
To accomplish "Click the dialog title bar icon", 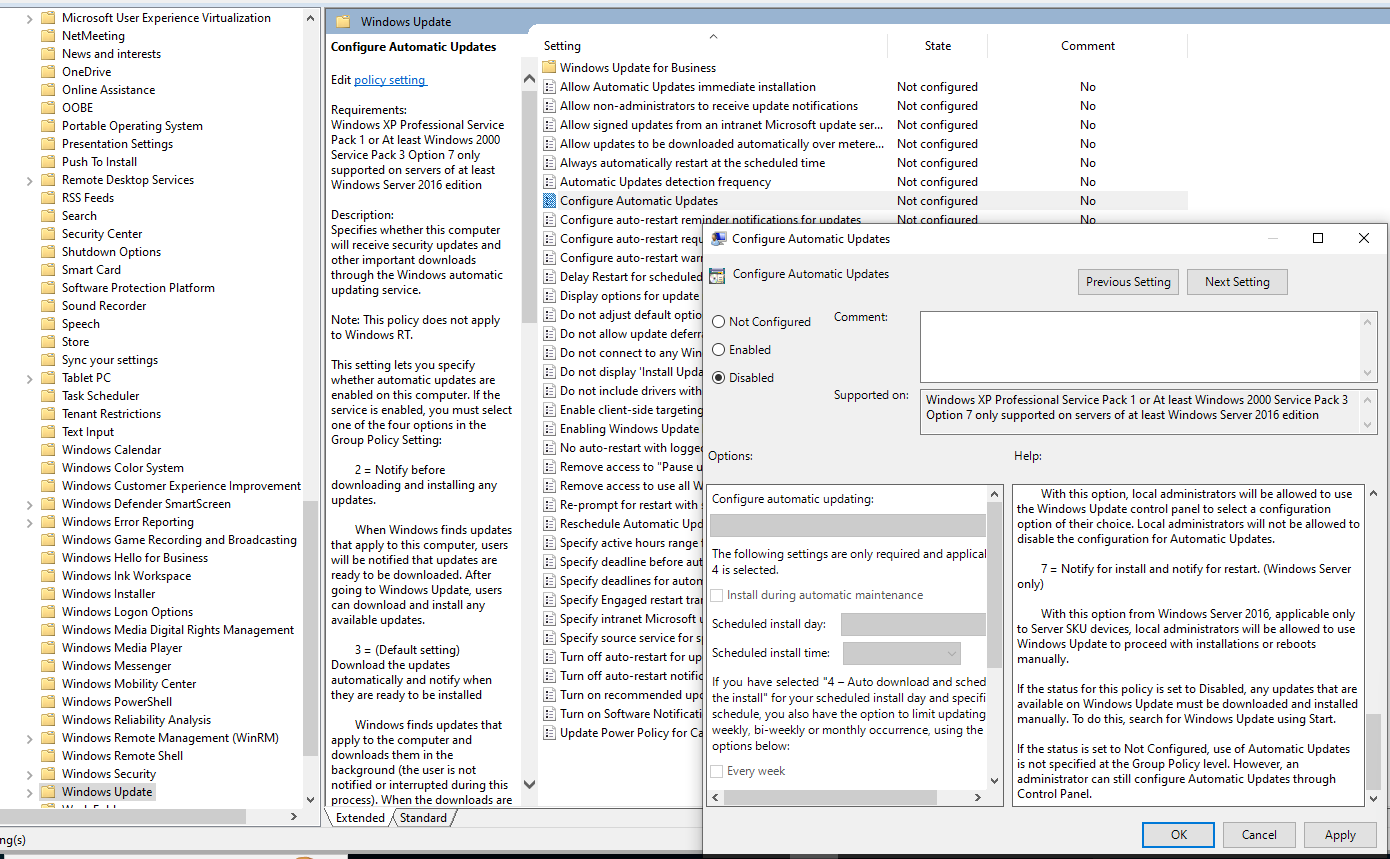I will pos(718,239).
